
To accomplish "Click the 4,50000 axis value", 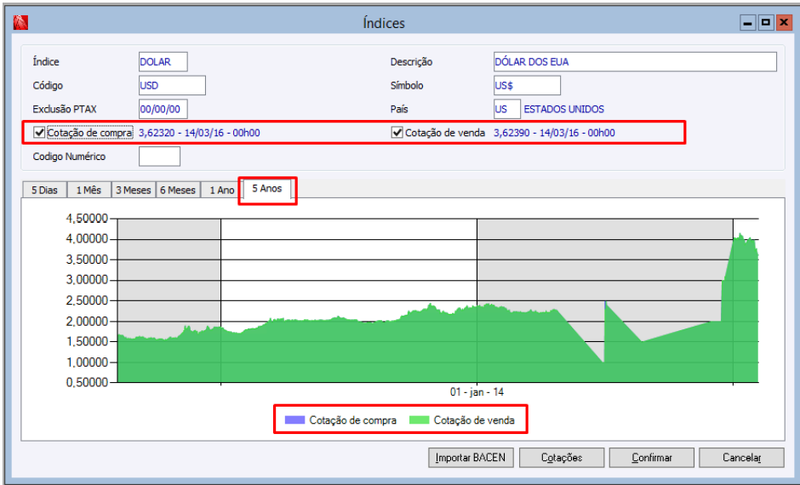I will tap(87, 218).
